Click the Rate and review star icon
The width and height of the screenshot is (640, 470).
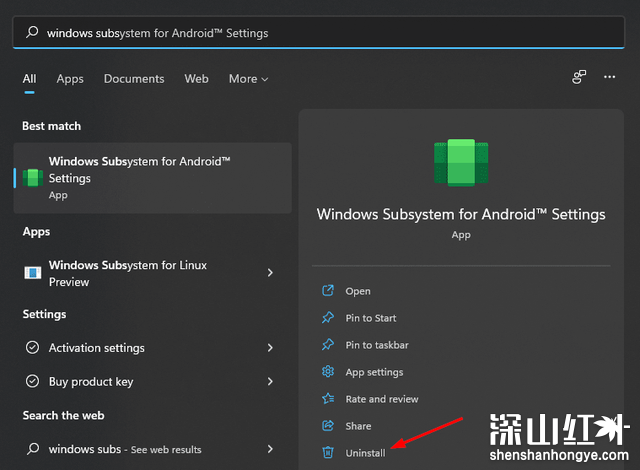point(328,398)
